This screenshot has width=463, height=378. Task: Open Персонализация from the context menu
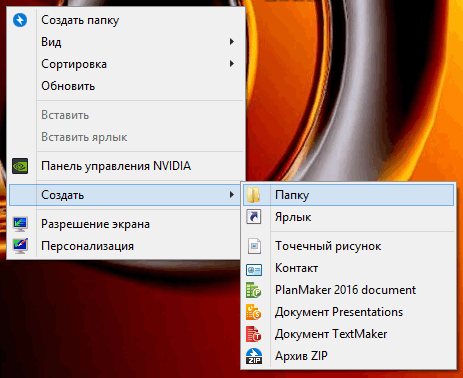coord(126,246)
